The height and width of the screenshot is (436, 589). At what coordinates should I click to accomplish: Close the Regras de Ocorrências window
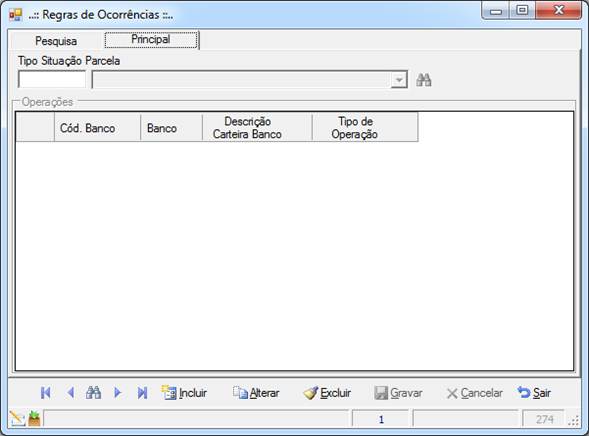click(x=559, y=11)
